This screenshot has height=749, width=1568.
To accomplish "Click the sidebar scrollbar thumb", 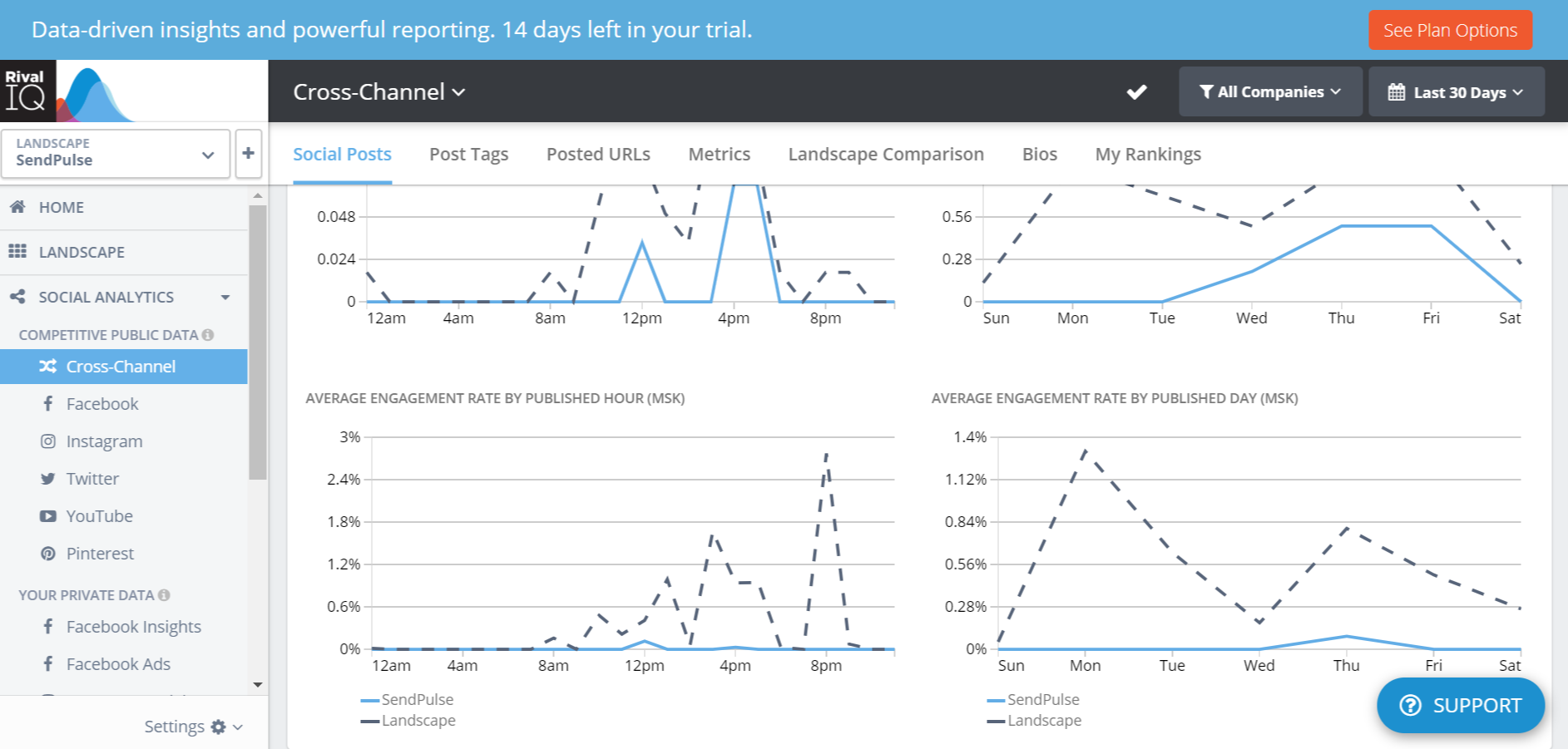I will pos(258,342).
